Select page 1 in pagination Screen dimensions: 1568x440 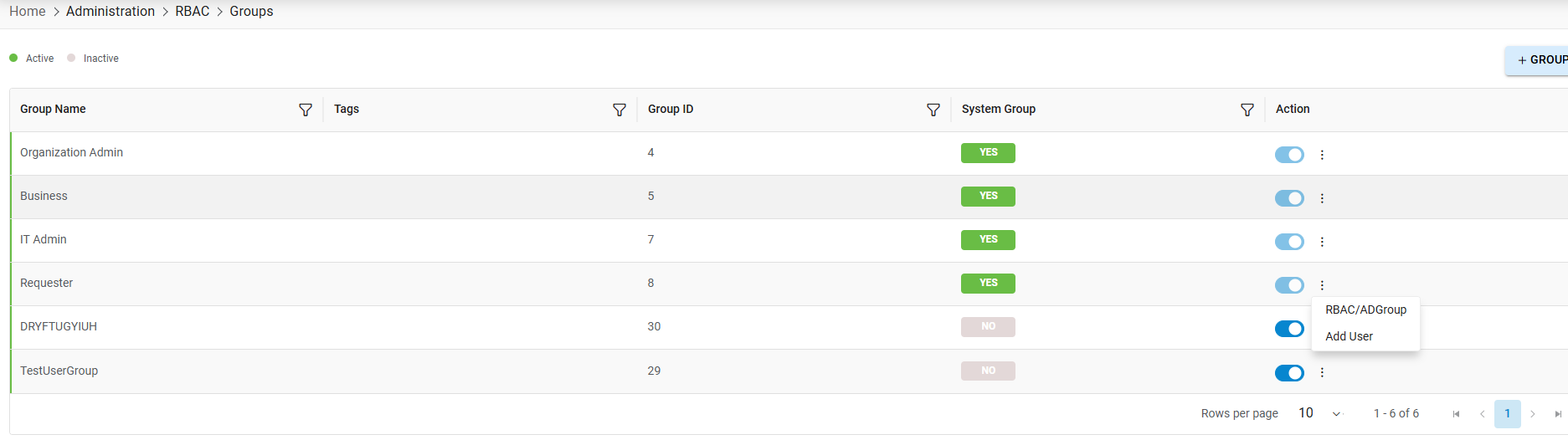pos(1507,414)
